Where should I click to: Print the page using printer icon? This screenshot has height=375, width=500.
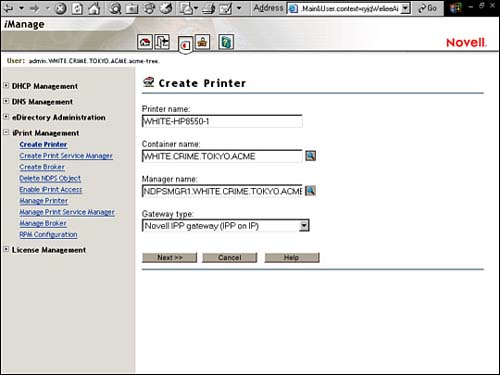(x=209, y=8)
